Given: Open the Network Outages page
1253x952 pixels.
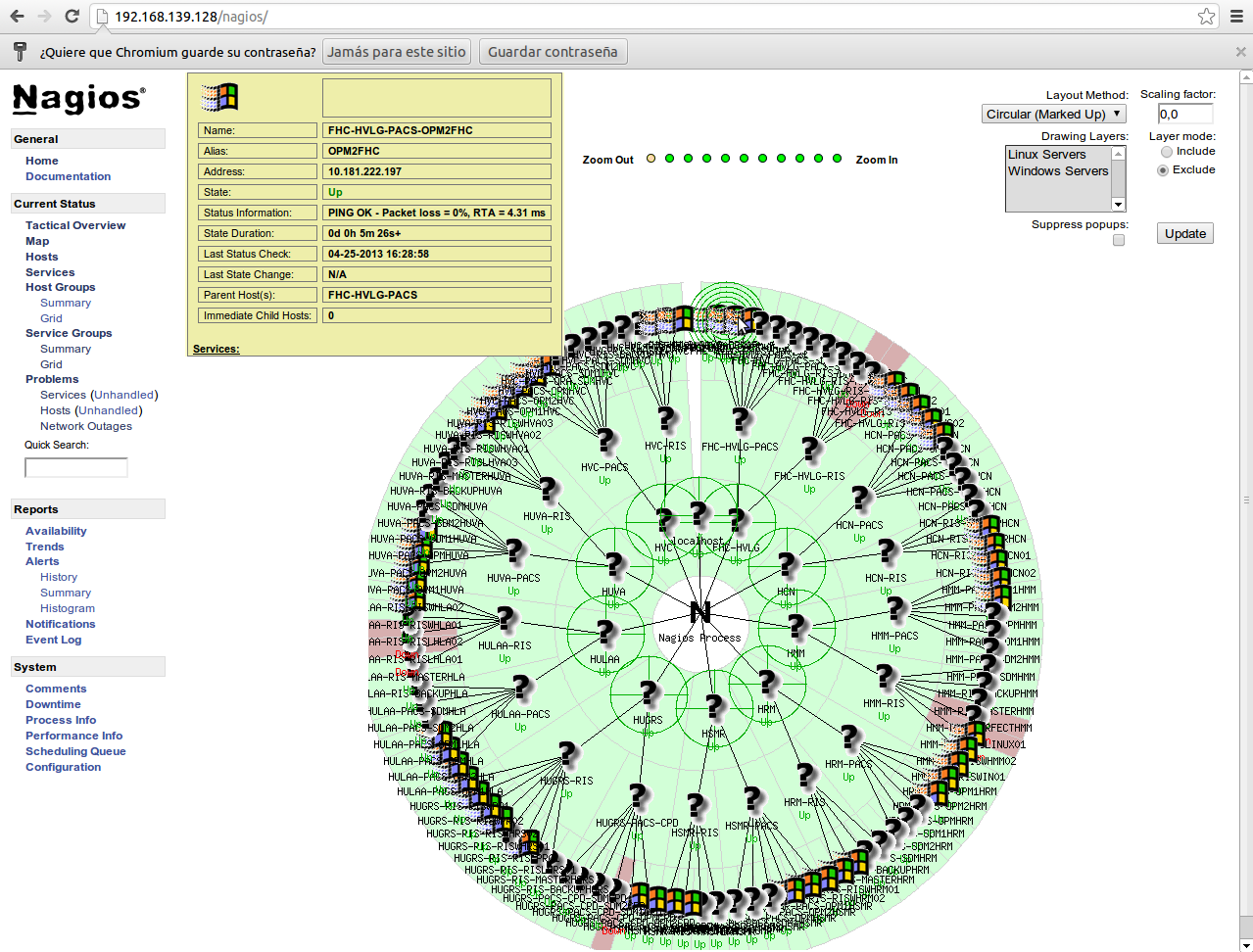Looking at the screenshot, I should click(x=84, y=425).
